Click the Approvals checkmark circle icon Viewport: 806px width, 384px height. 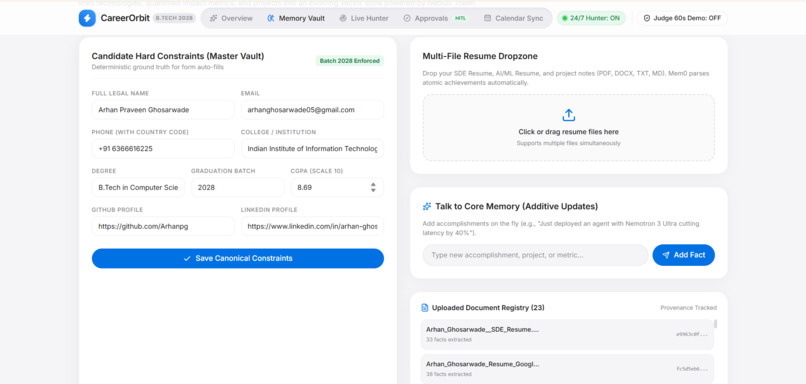[x=407, y=18]
